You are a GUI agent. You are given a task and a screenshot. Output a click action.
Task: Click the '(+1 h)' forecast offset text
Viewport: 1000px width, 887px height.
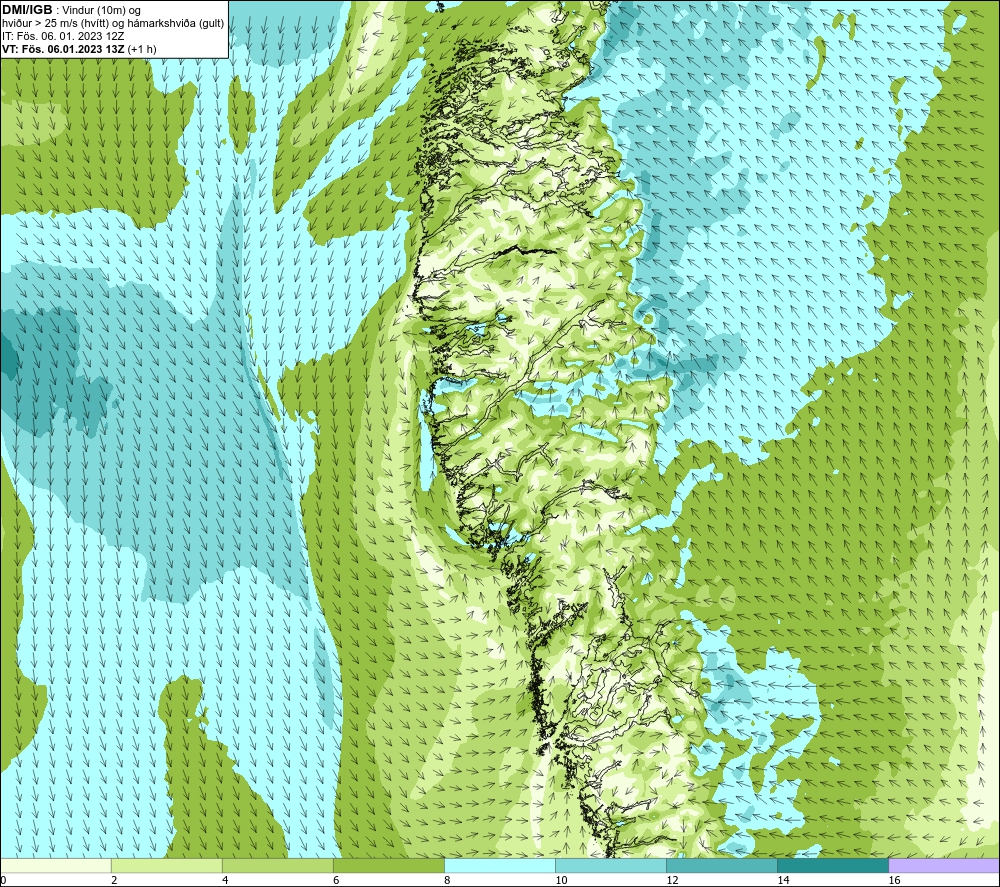[x=142, y=49]
